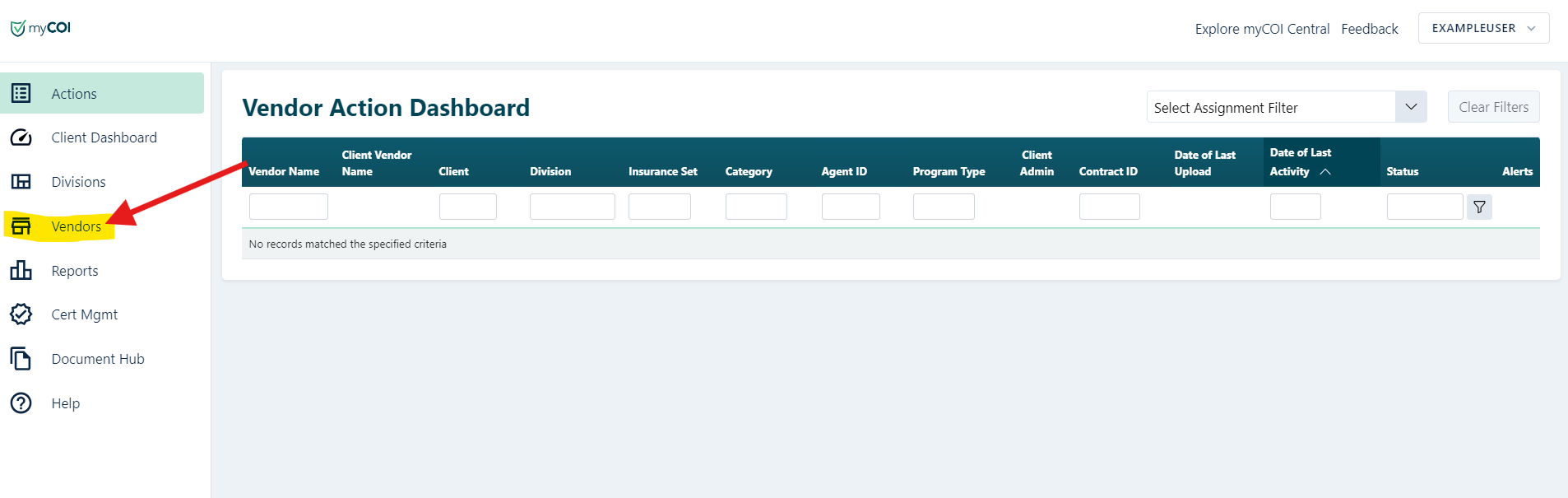Screen dimensions: 1568x498
Task: Click the Status filter funnel icon
Action: point(1479,207)
